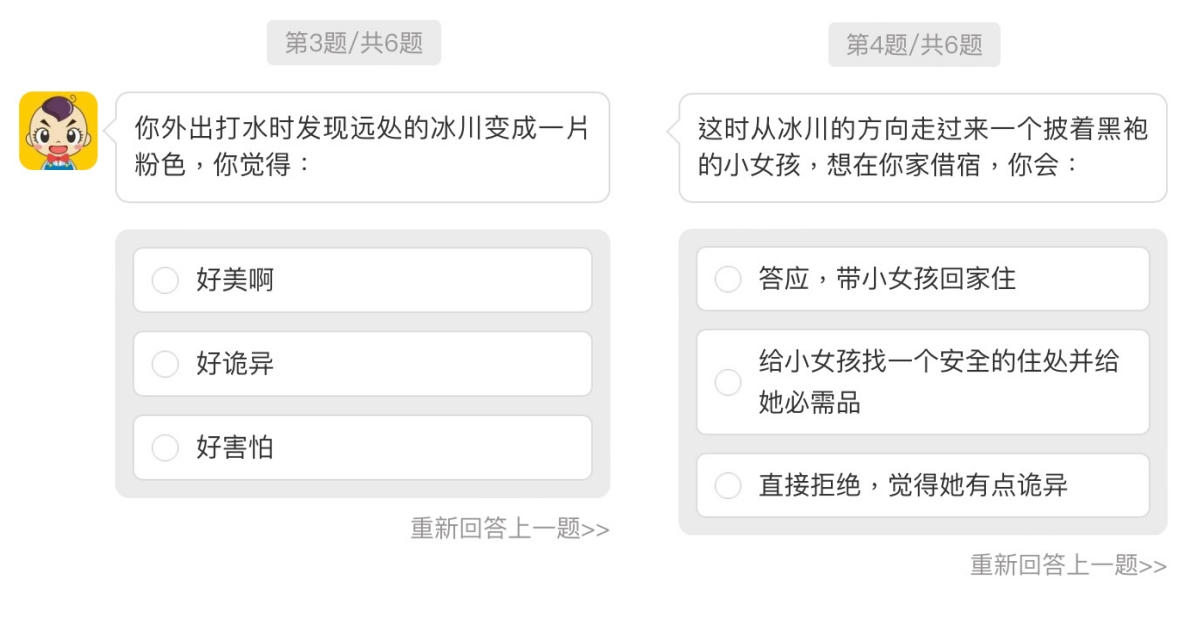Click the 第3题/共6题 progress label
Viewport: 1200px width, 628px height.
354,43
